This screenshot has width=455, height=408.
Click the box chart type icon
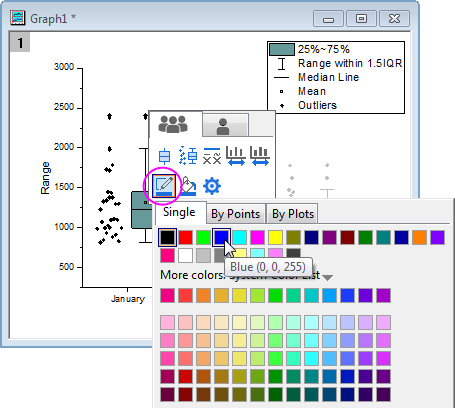click(x=164, y=156)
